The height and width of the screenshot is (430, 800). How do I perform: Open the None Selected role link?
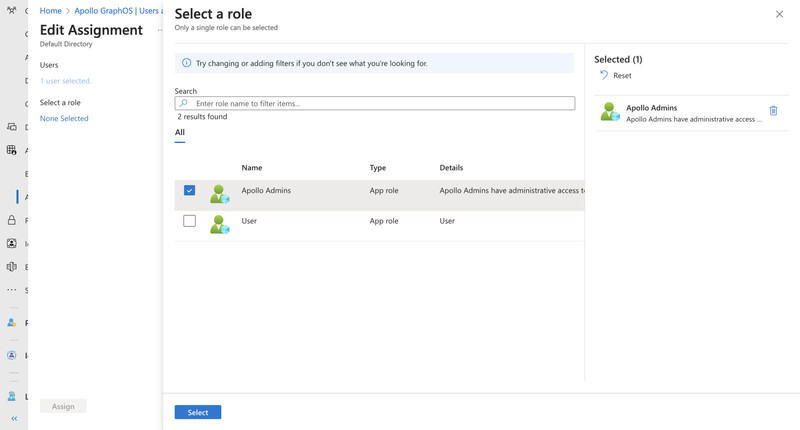click(x=64, y=118)
